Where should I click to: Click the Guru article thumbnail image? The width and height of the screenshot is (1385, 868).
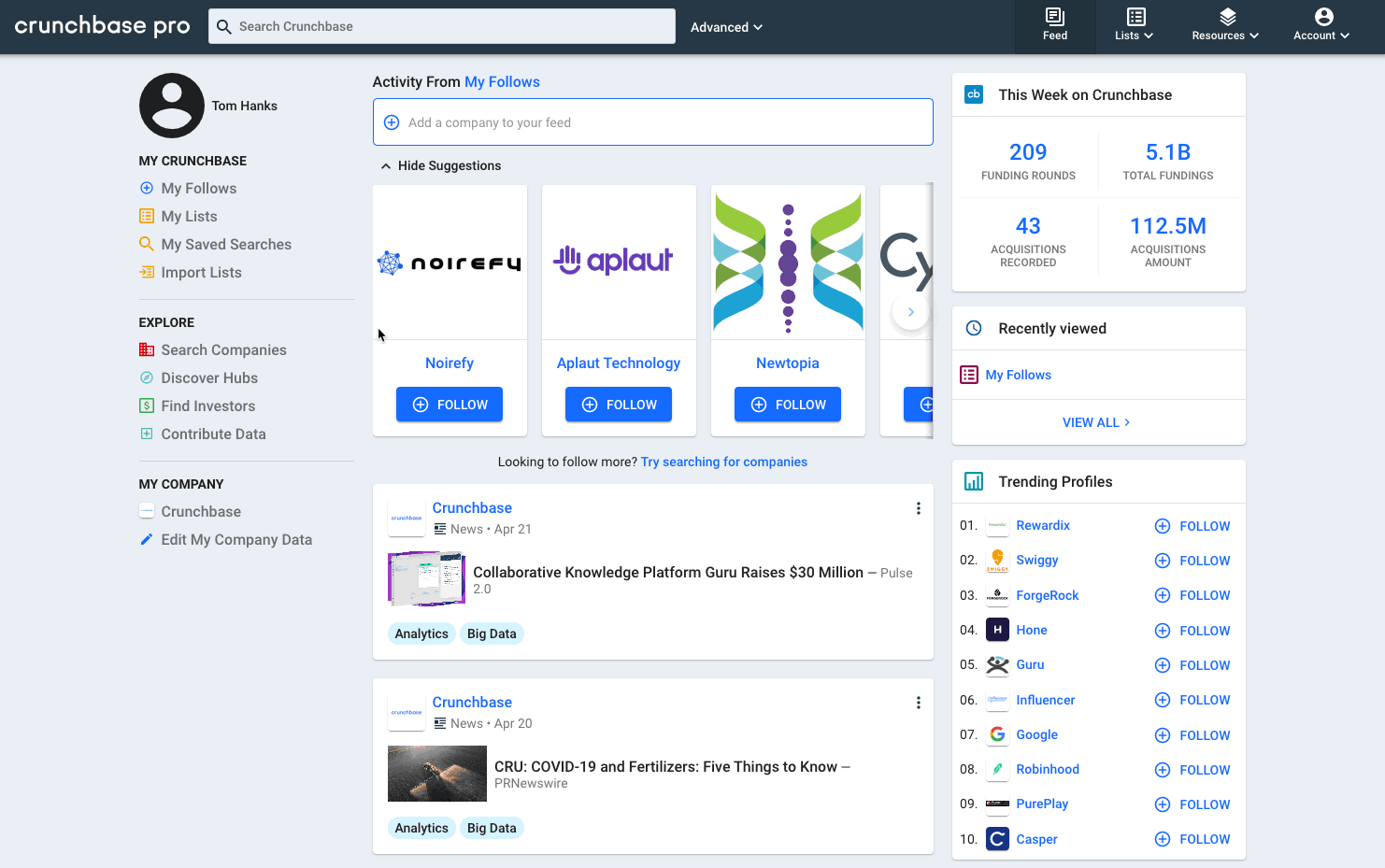click(426, 578)
